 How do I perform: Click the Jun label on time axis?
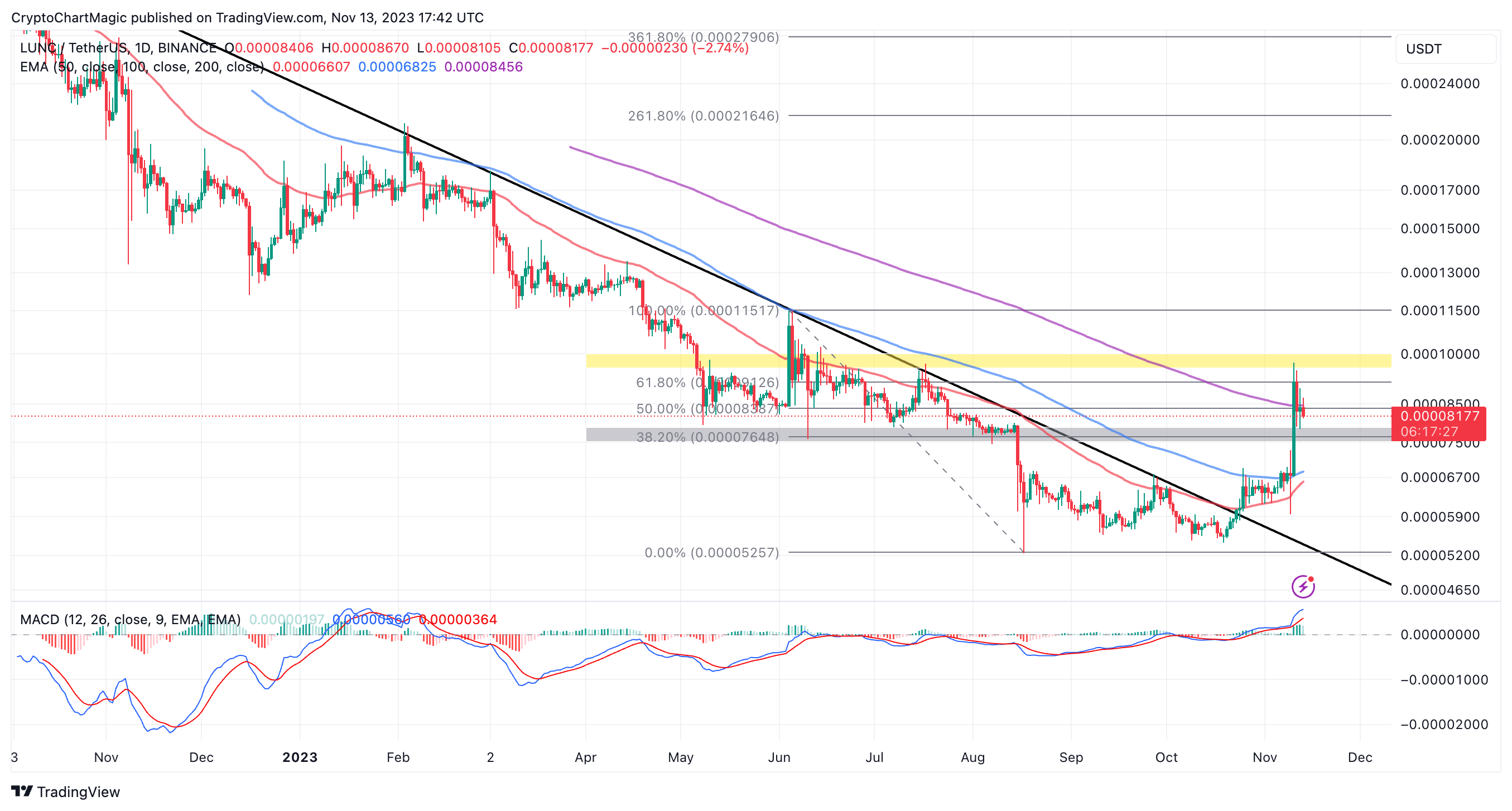click(779, 757)
